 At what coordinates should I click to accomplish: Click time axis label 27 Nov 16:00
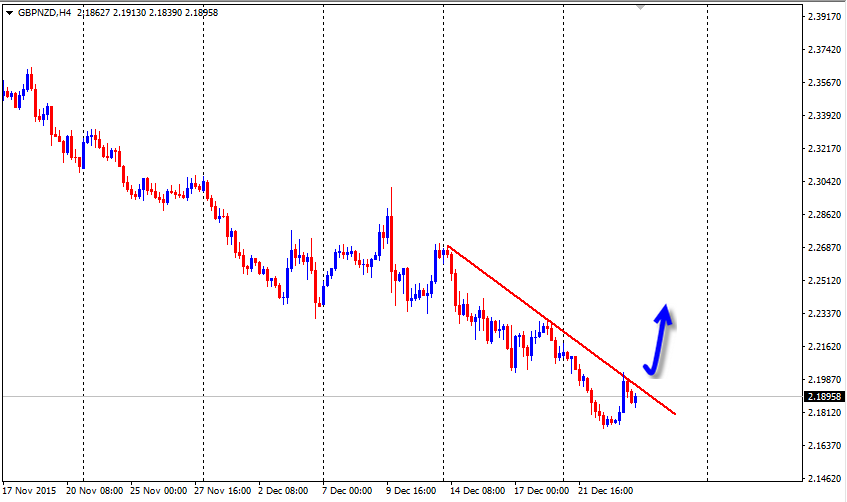(x=223, y=491)
